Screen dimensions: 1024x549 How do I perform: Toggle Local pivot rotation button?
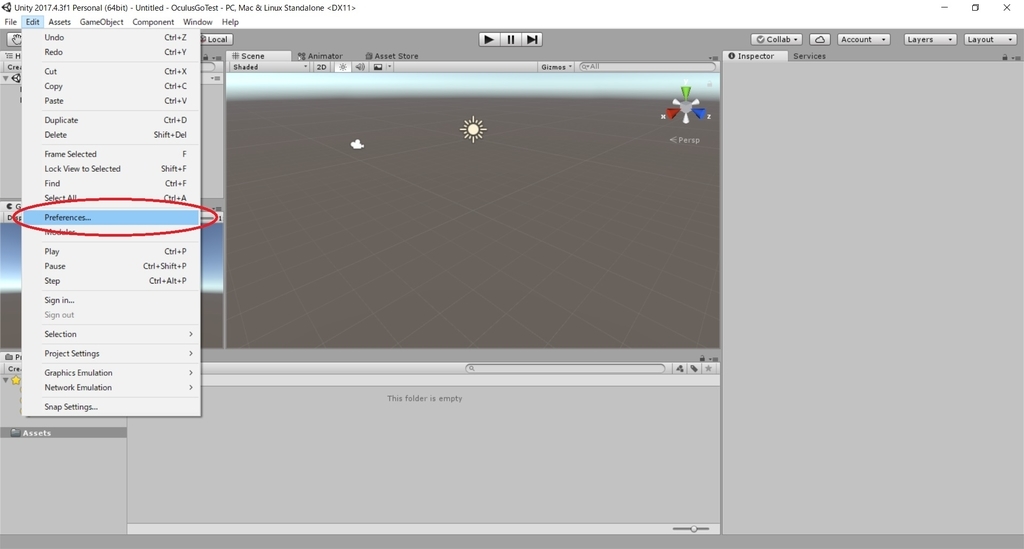pyautogui.click(x=216, y=39)
